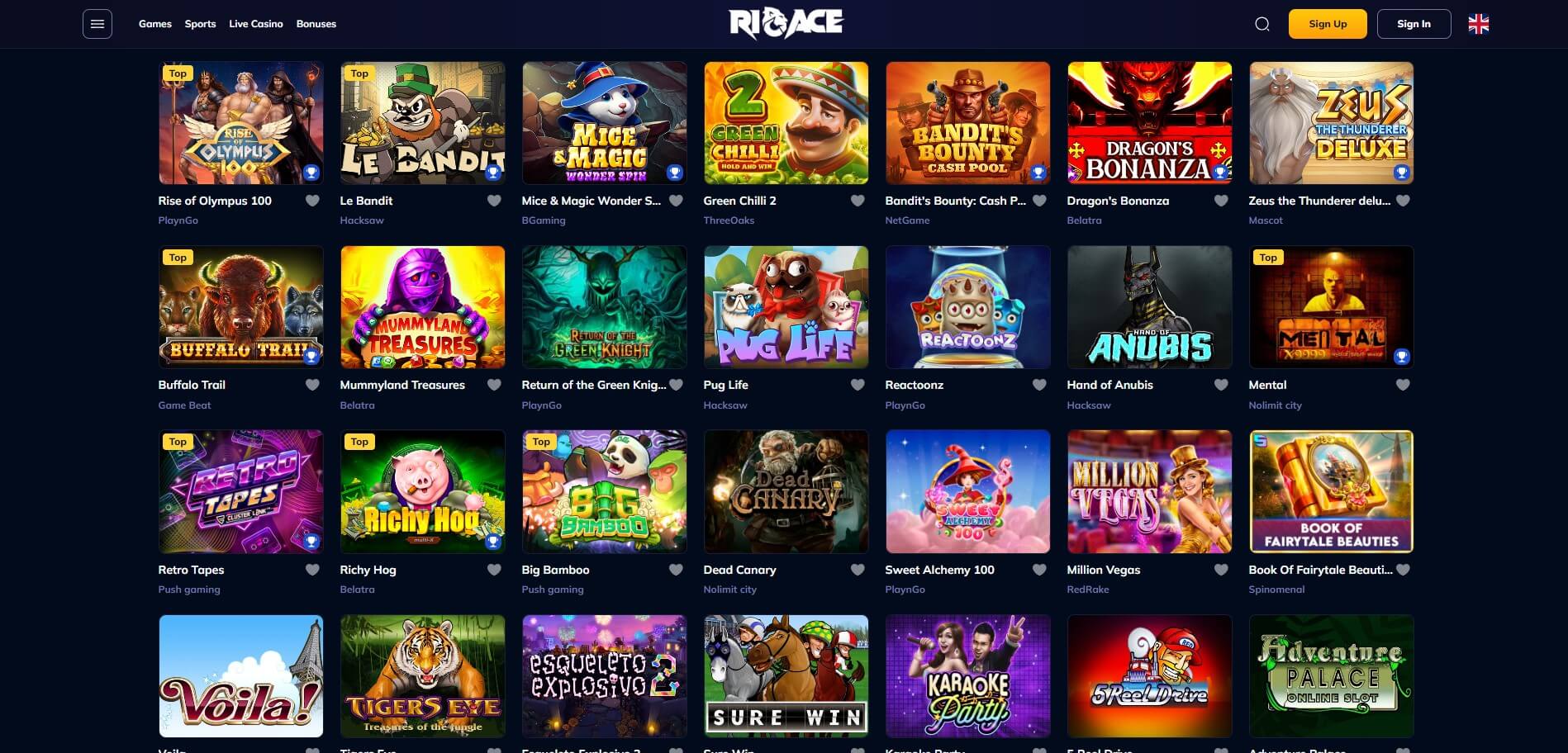
Task: Click trophy icon on Retro Tapes tile
Action: 311,542
